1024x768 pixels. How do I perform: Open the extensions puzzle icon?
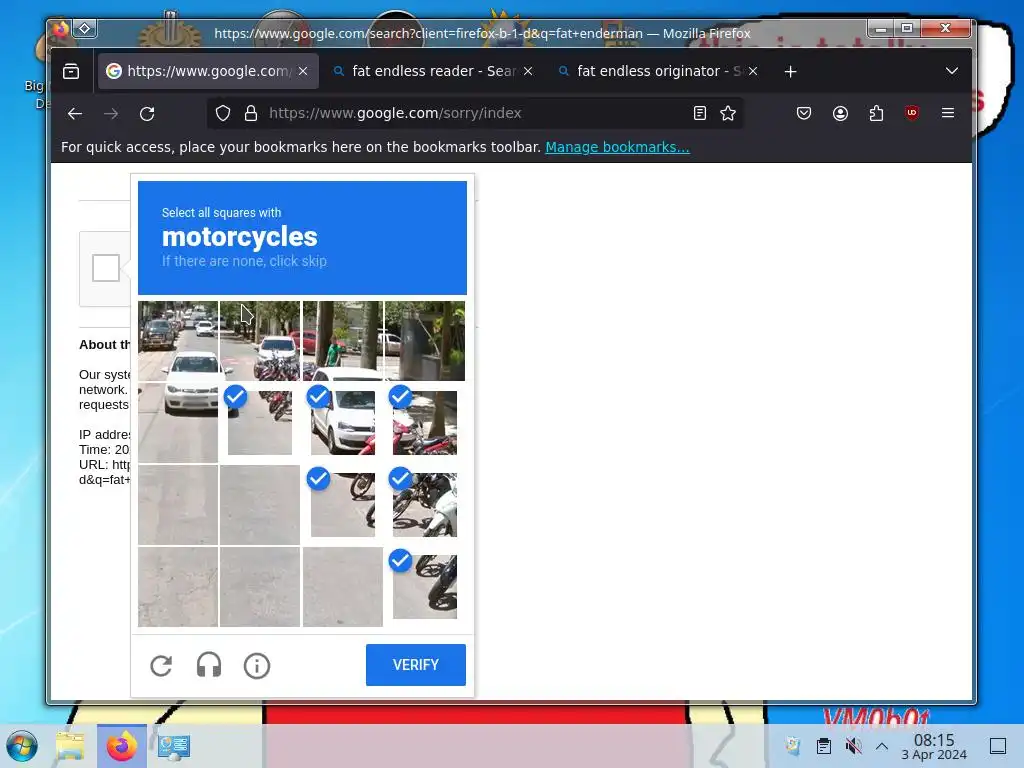coord(876,114)
